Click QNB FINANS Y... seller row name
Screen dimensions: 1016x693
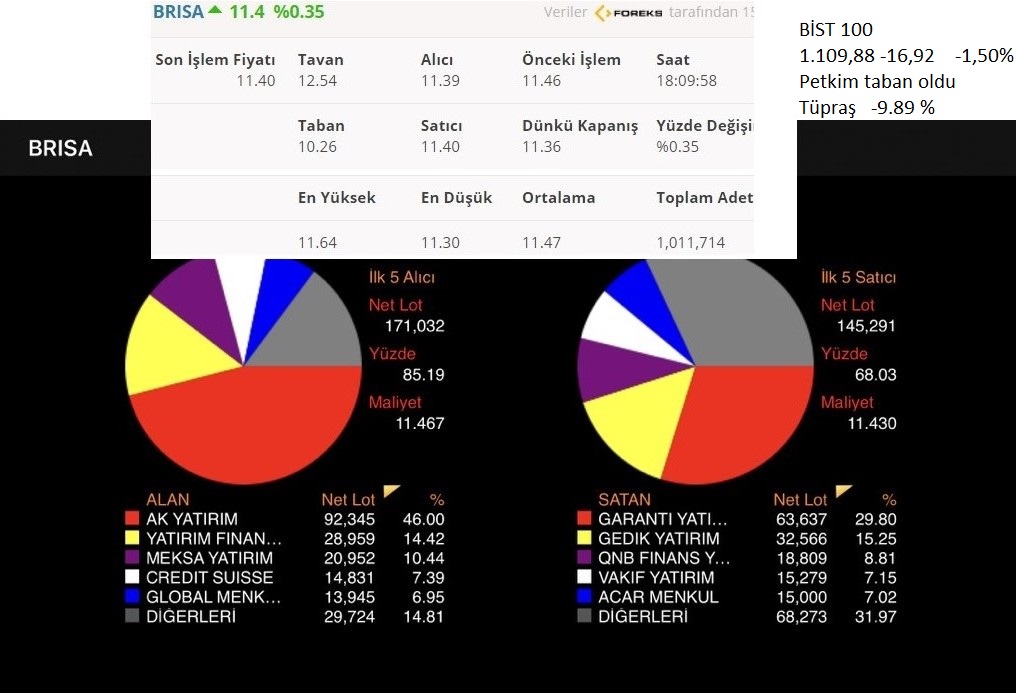pos(664,558)
